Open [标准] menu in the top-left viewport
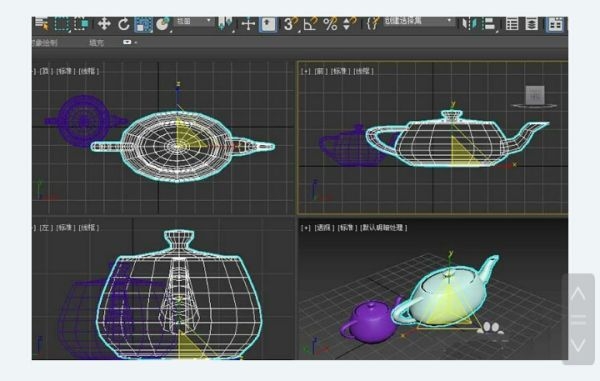The image size is (600, 381). coord(65,71)
